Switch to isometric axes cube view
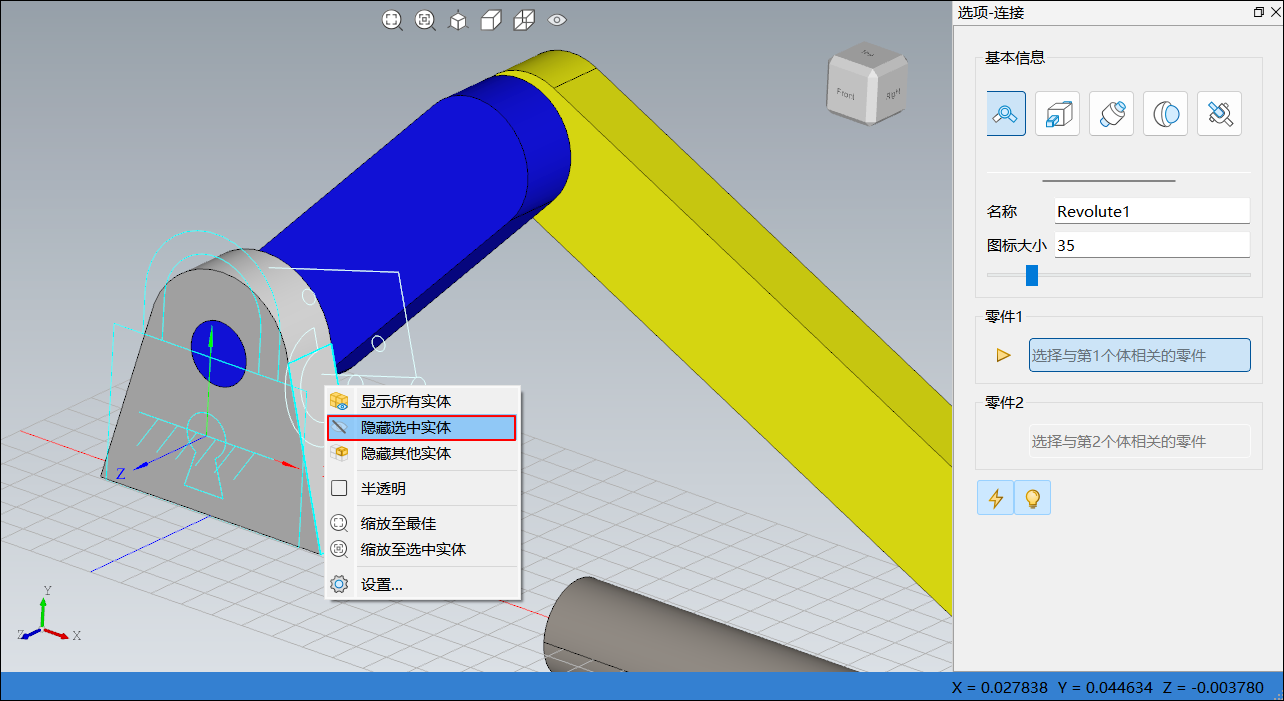The image size is (1284, 701). click(458, 20)
